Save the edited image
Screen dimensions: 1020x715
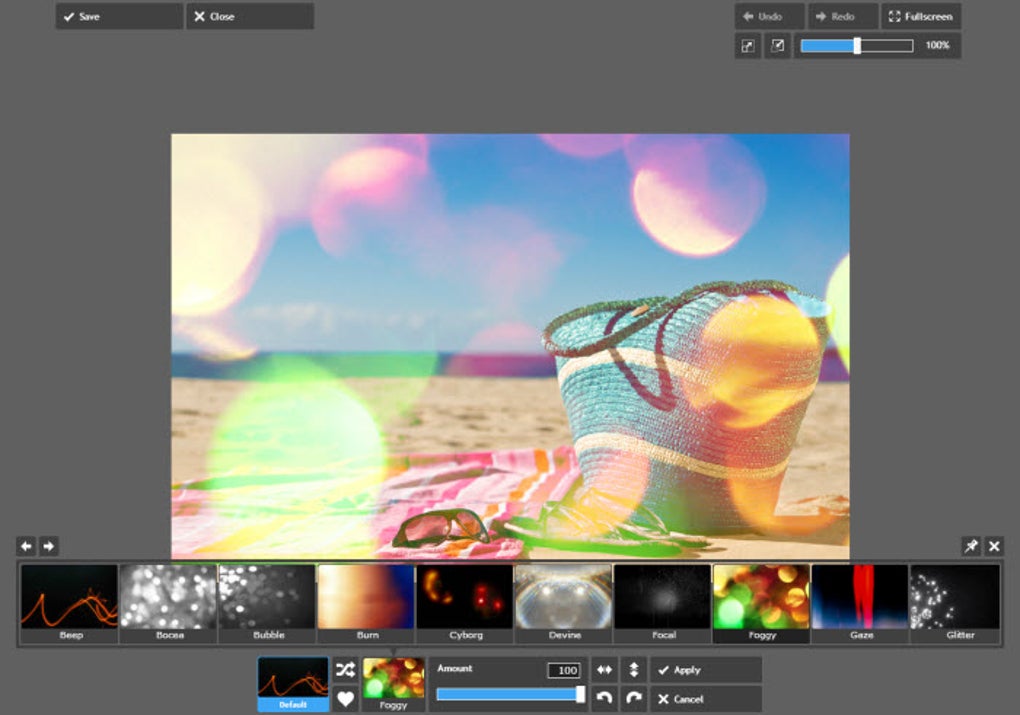119,17
